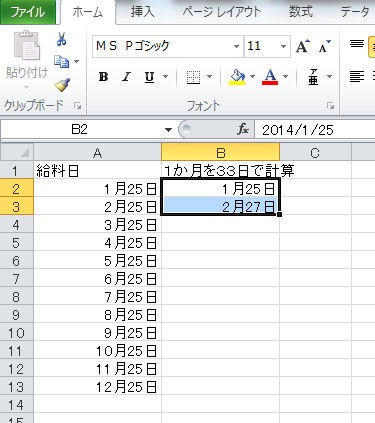Select cell A10 showing 9月25日
The height and width of the screenshot is (423, 375).
97,333
